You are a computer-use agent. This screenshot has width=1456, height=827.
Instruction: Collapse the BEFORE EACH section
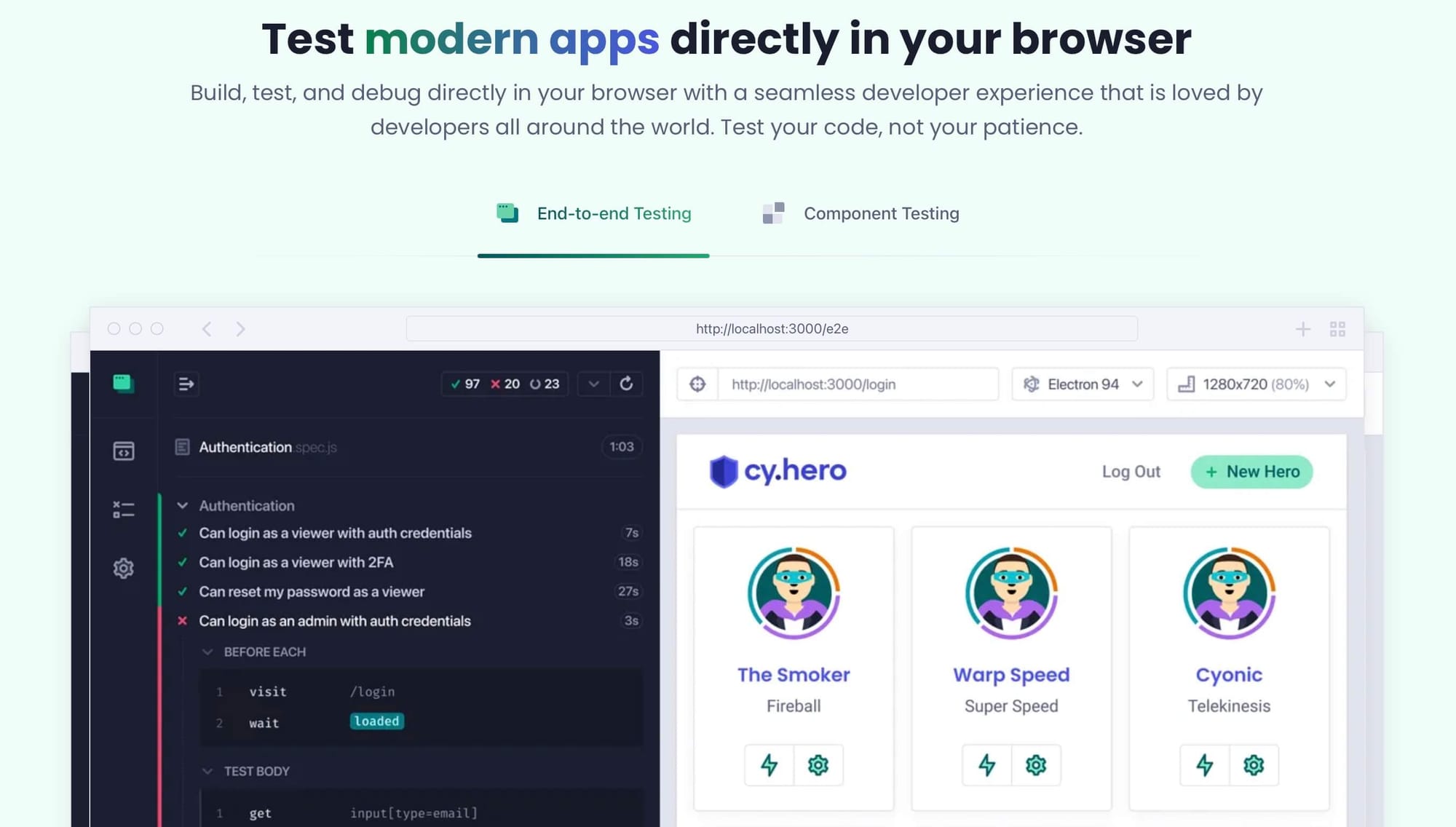[x=207, y=652]
